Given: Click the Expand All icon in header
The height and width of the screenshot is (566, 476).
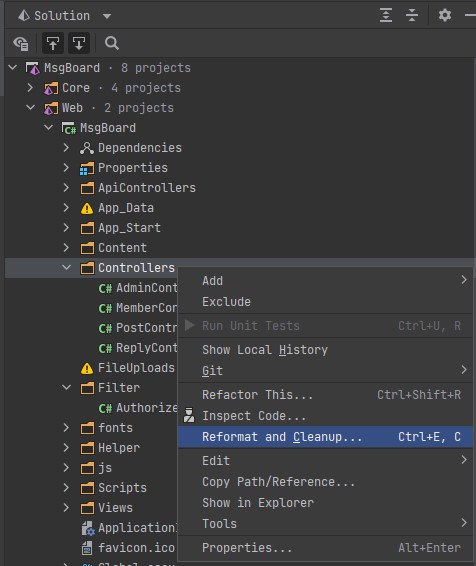Looking at the screenshot, I should [x=386, y=16].
